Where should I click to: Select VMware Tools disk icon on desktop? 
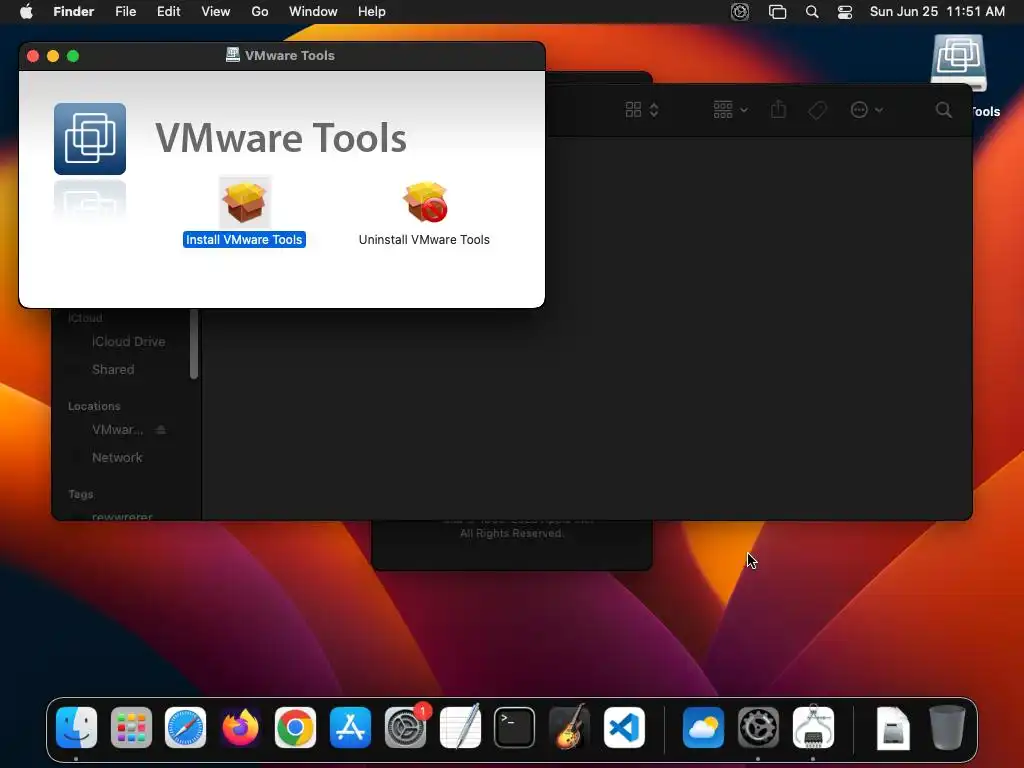tap(958, 62)
